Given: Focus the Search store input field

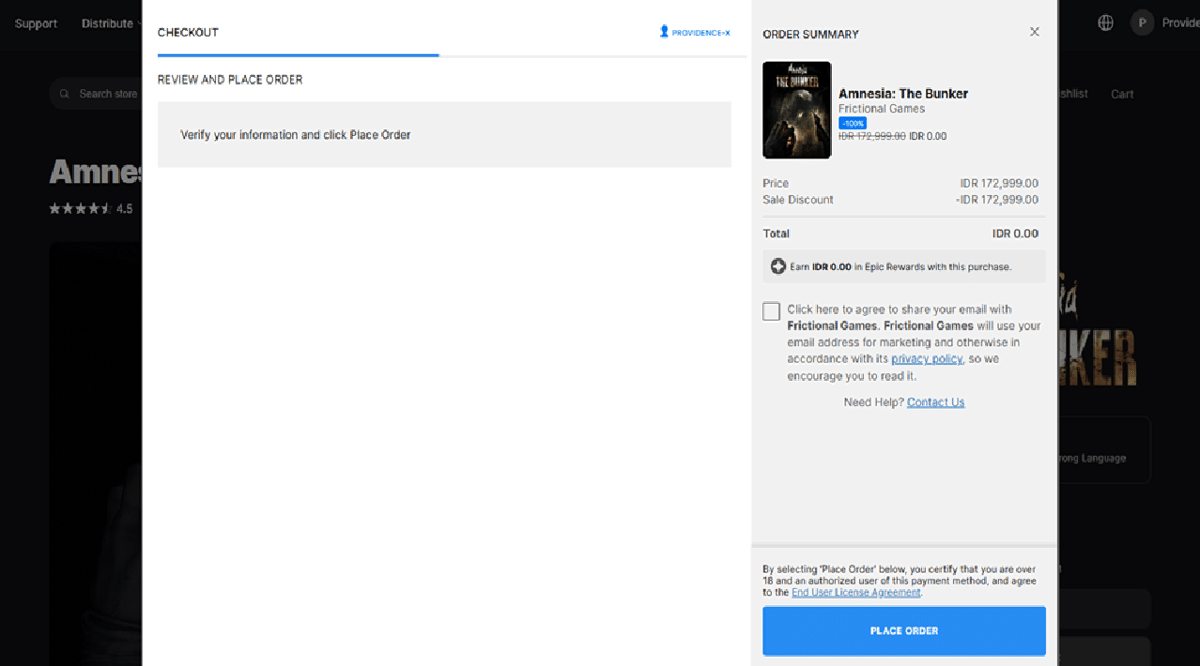Looking at the screenshot, I should point(108,94).
